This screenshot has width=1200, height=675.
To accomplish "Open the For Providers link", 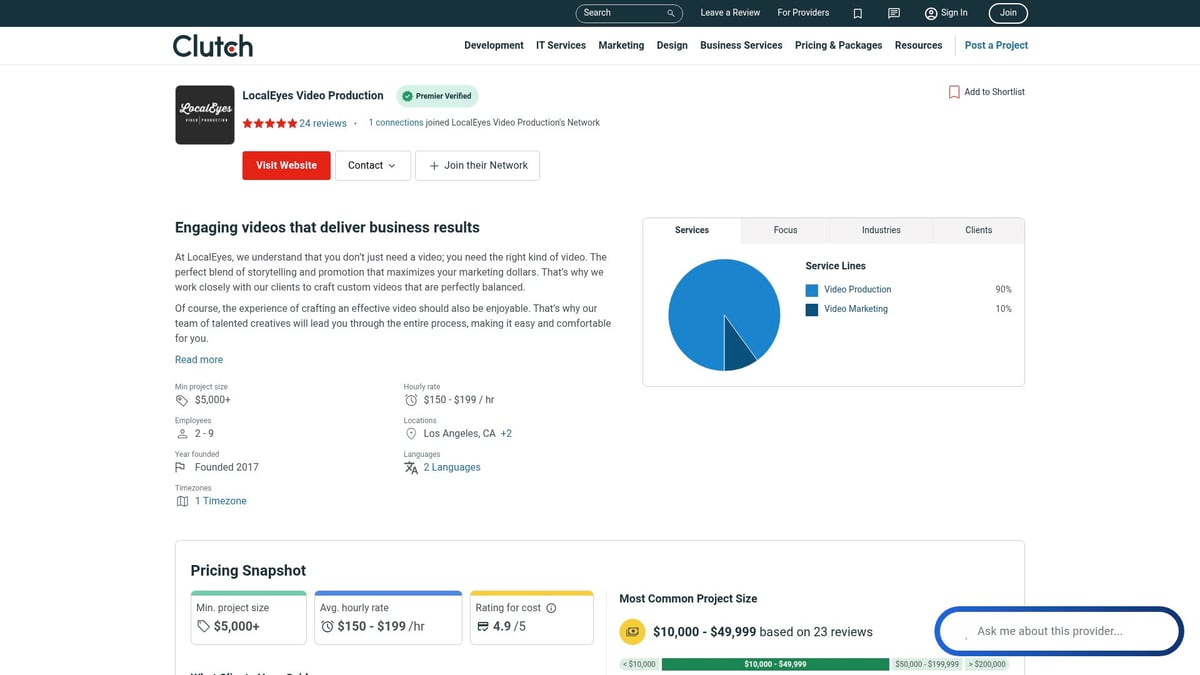I will click(803, 13).
